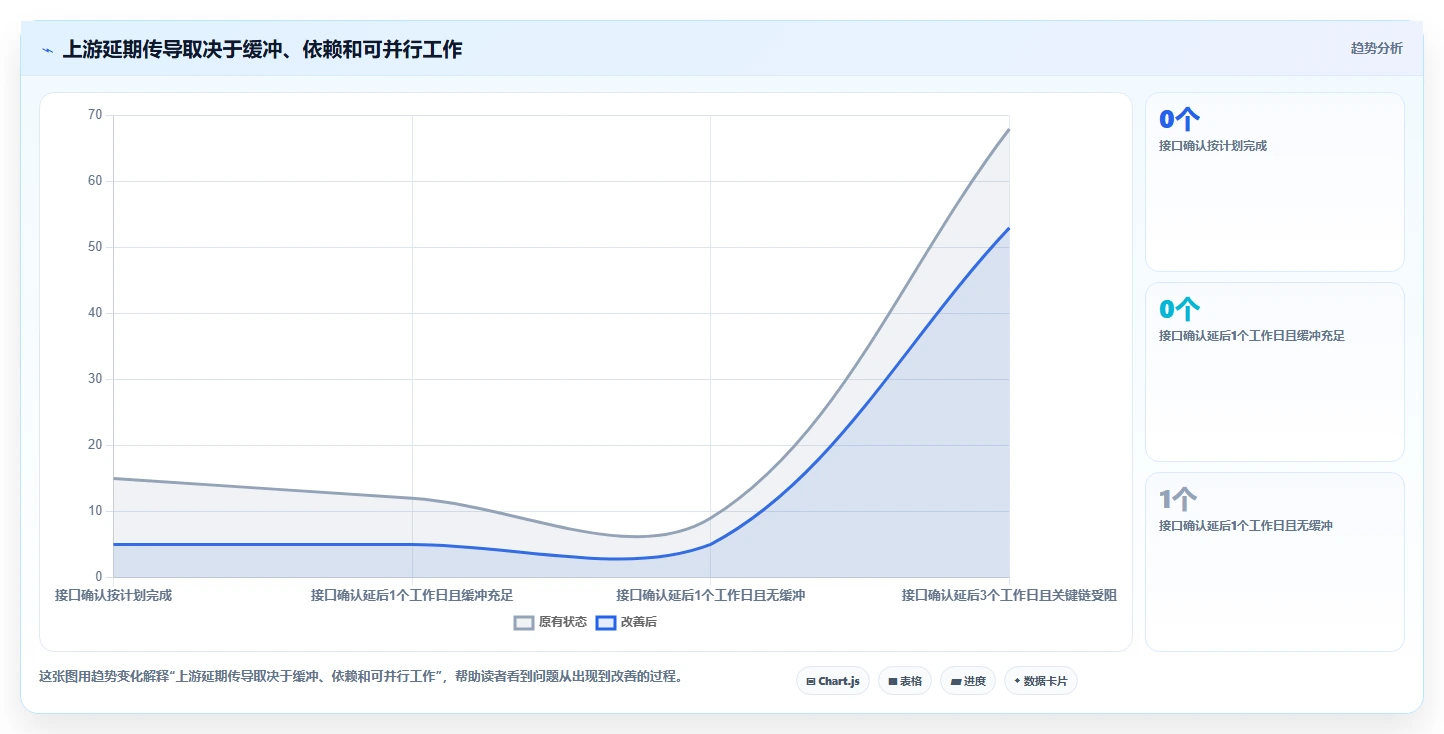Click the y-axis value 50
The width and height of the screenshot is (1444, 734).
95,247
